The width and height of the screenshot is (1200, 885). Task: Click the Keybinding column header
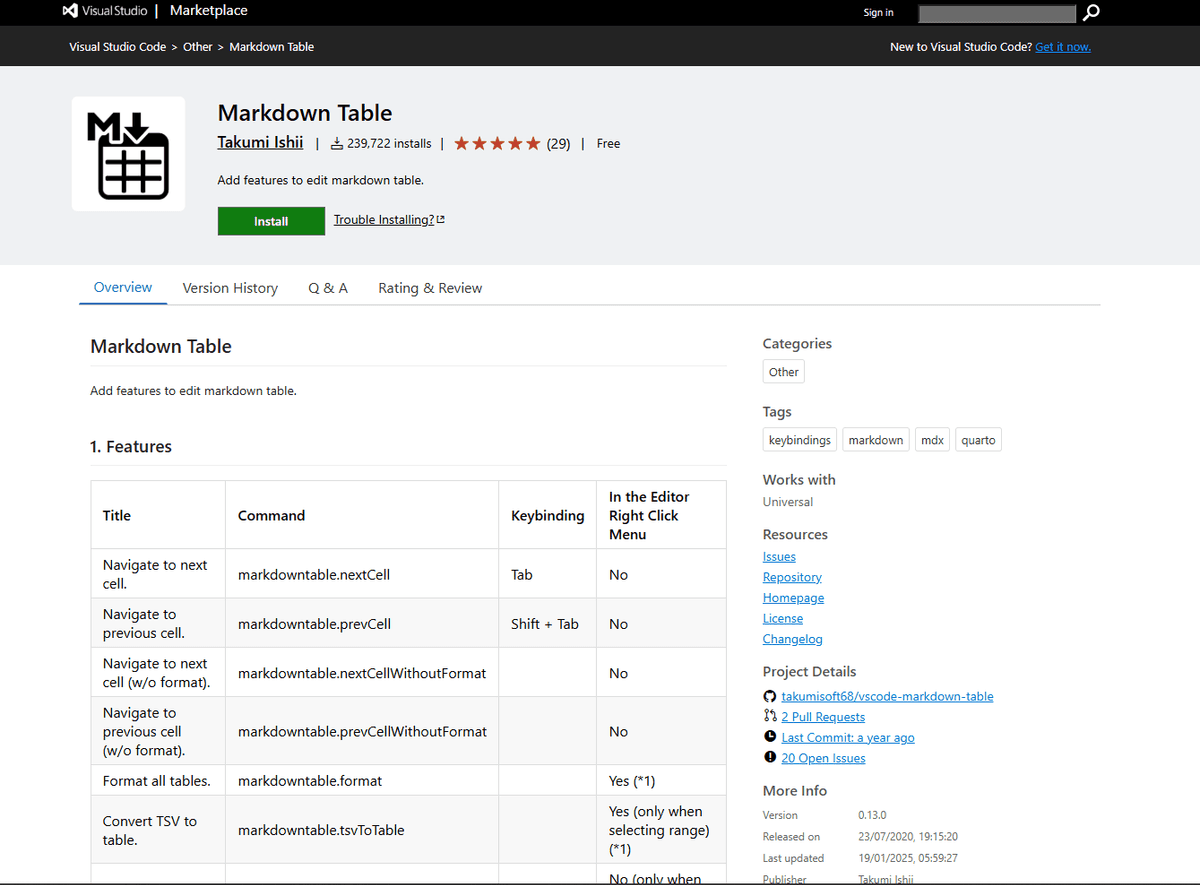pos(548,515)
